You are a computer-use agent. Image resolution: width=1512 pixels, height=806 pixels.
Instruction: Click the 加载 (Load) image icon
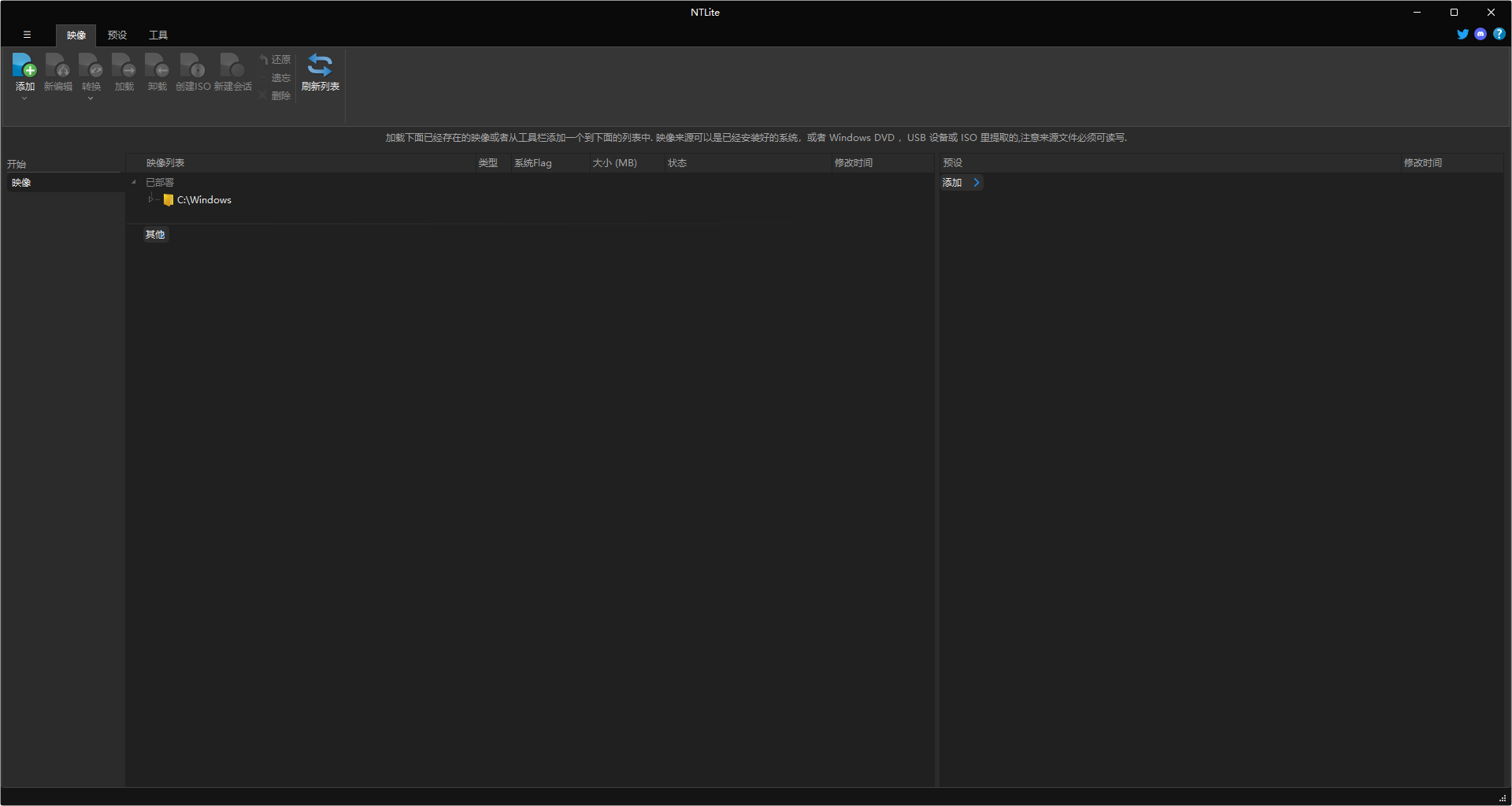[124, 66]
